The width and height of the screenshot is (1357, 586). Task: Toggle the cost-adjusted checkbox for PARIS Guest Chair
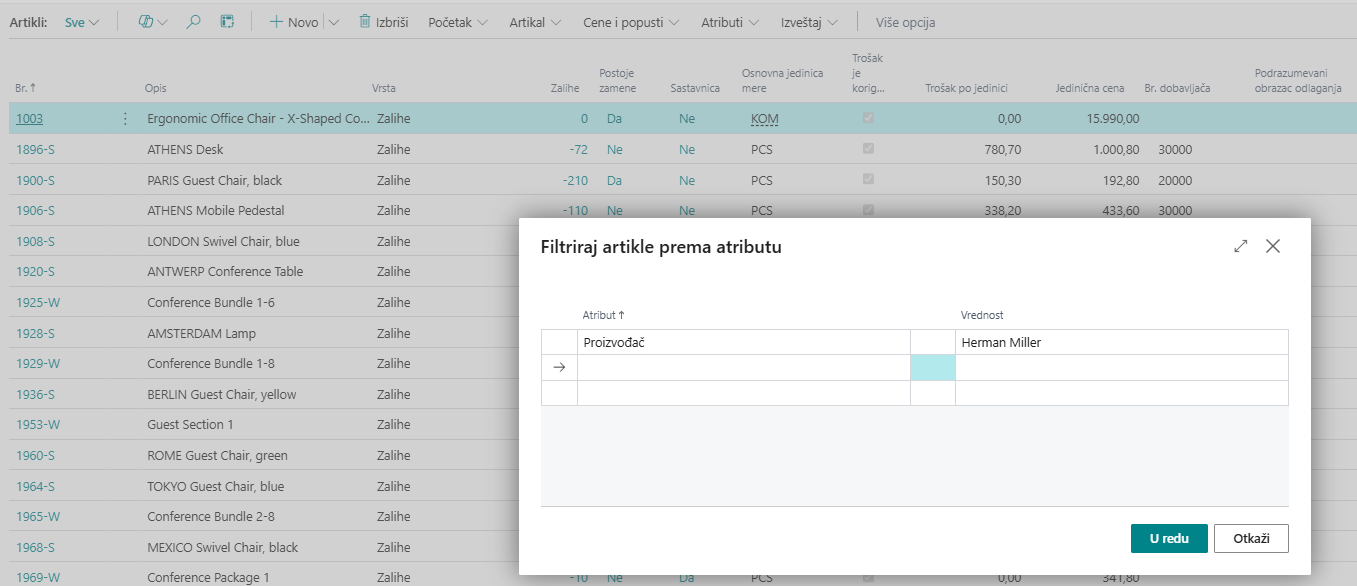[x=868, y=180]
